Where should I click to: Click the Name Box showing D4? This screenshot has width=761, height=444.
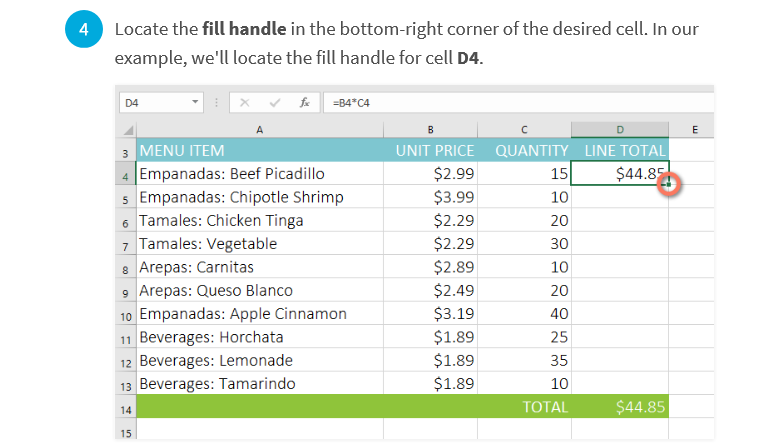click(161, 102)
